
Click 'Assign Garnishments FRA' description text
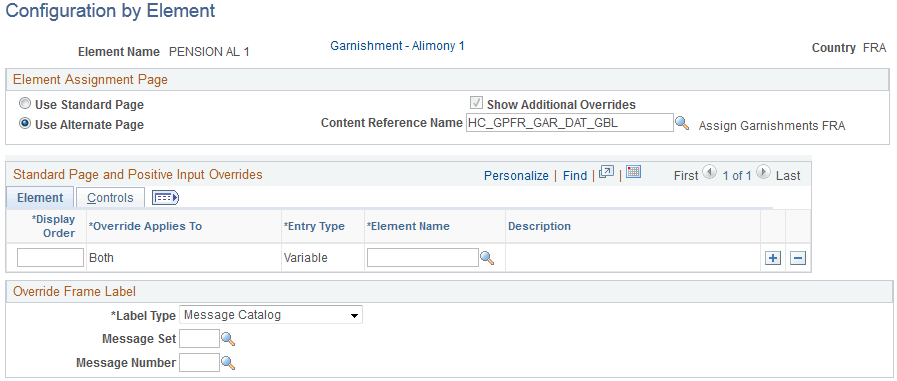tap(772, 126)
